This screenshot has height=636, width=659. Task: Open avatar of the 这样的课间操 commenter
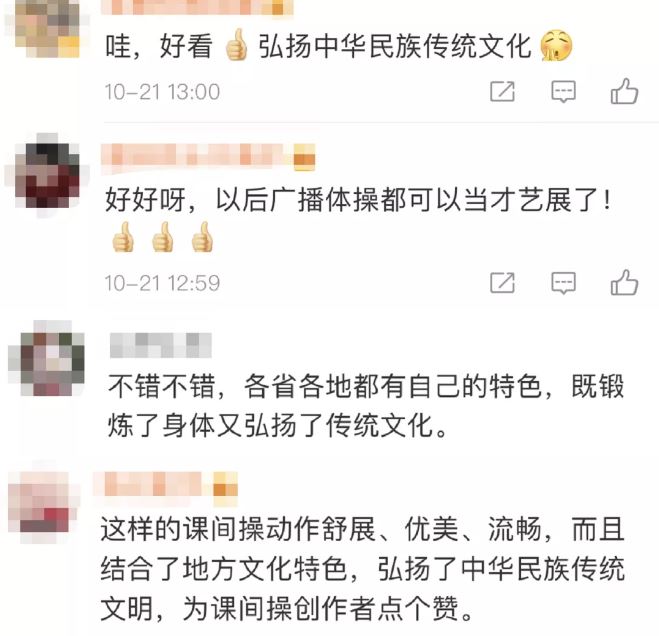coord(45,507)
